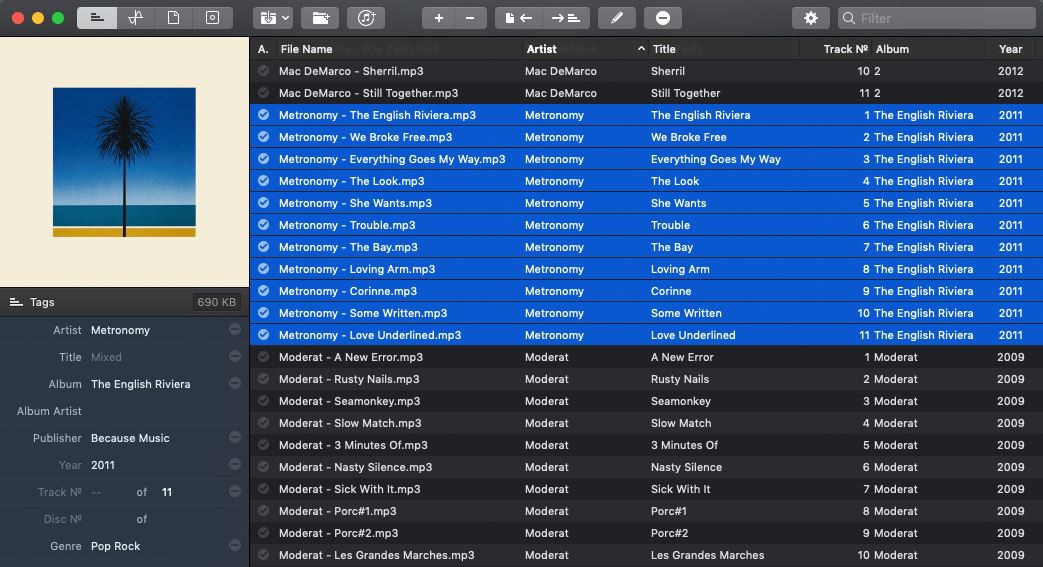Click the clear tags circle-minus toolbar icon
Image resolution: width=1043 pixels, height=567 pixels.
(663, 18)
